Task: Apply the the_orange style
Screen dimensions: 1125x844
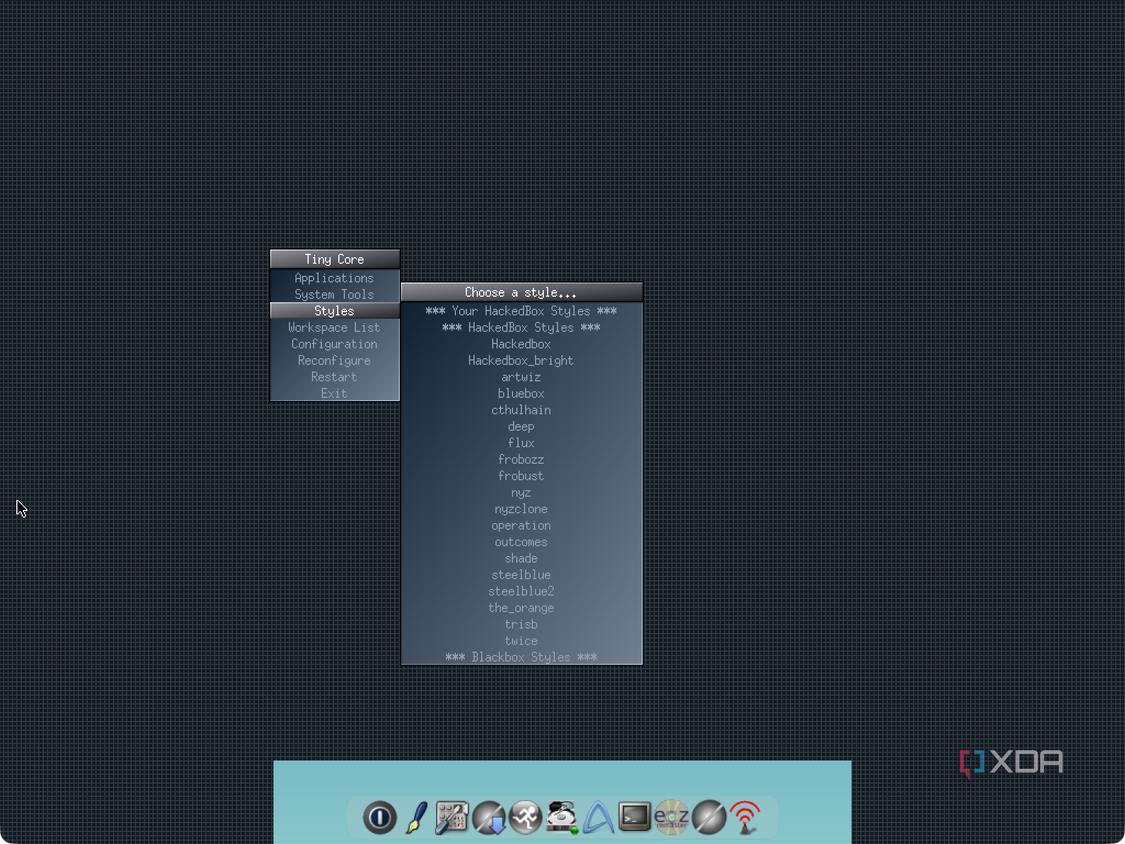Action: tap(522, 608)
